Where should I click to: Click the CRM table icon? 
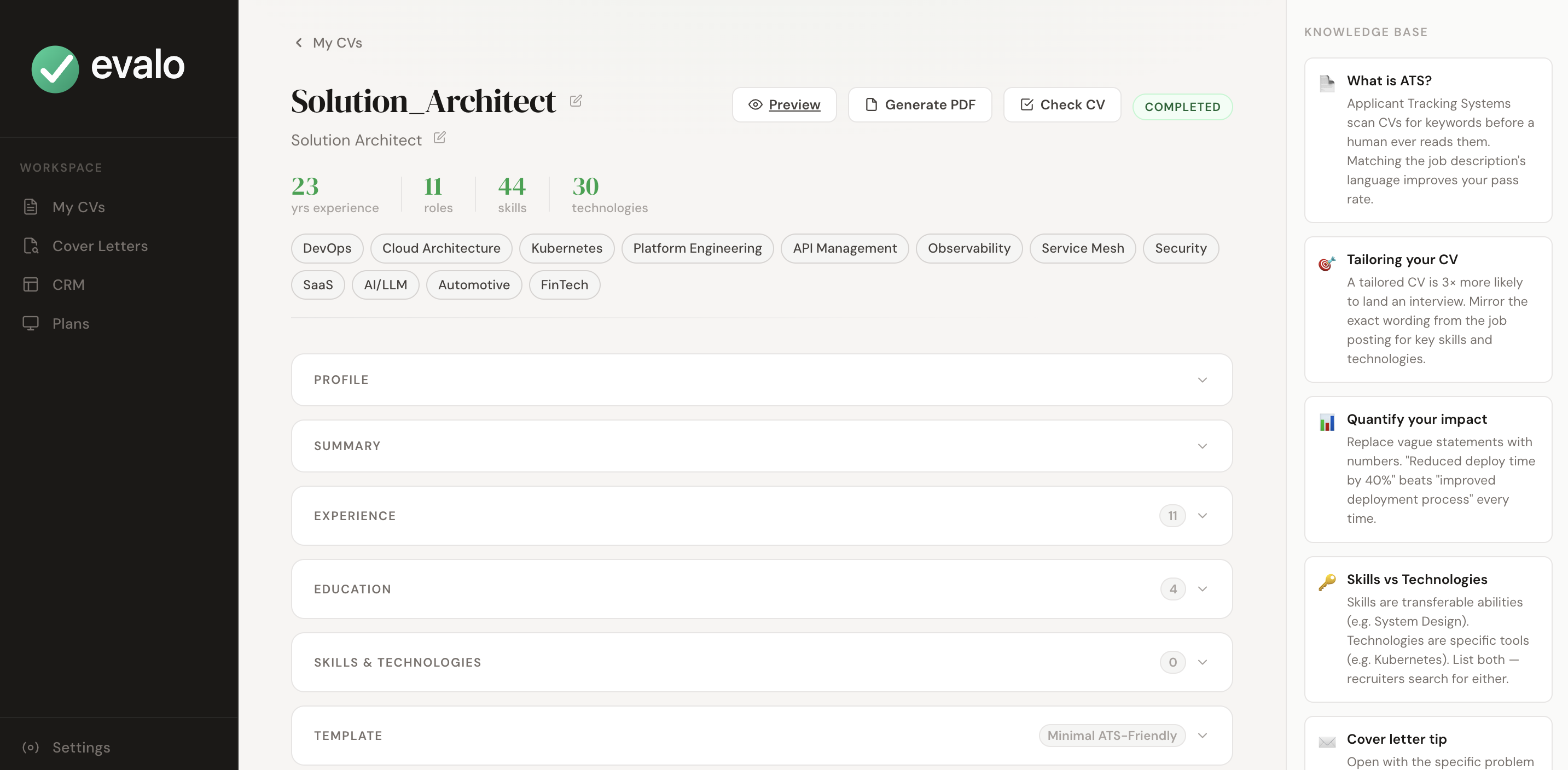(x=31, y=284)
